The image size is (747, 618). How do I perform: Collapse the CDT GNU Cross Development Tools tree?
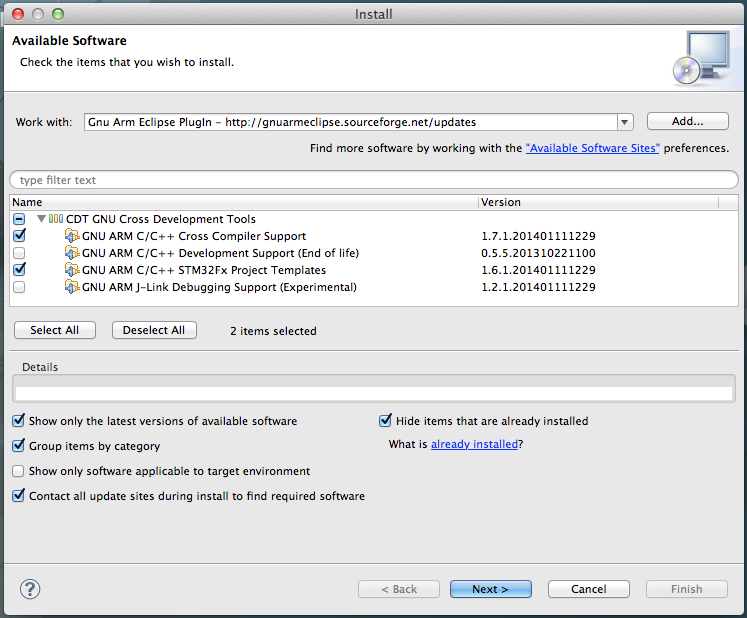coord(41,219)
